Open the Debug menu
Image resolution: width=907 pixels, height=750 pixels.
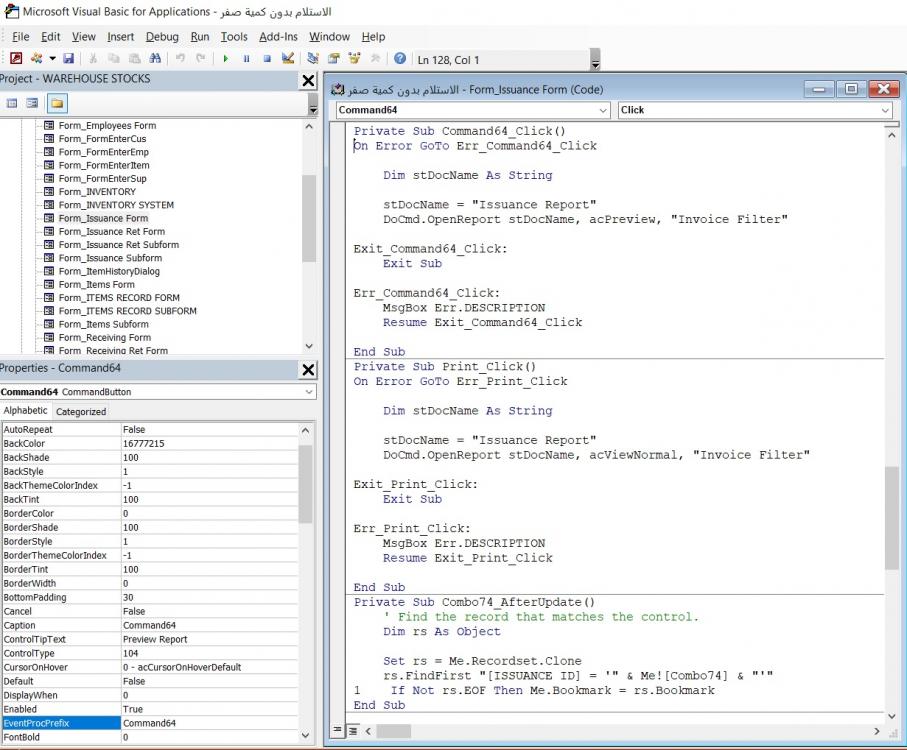(x=162, y=36)
